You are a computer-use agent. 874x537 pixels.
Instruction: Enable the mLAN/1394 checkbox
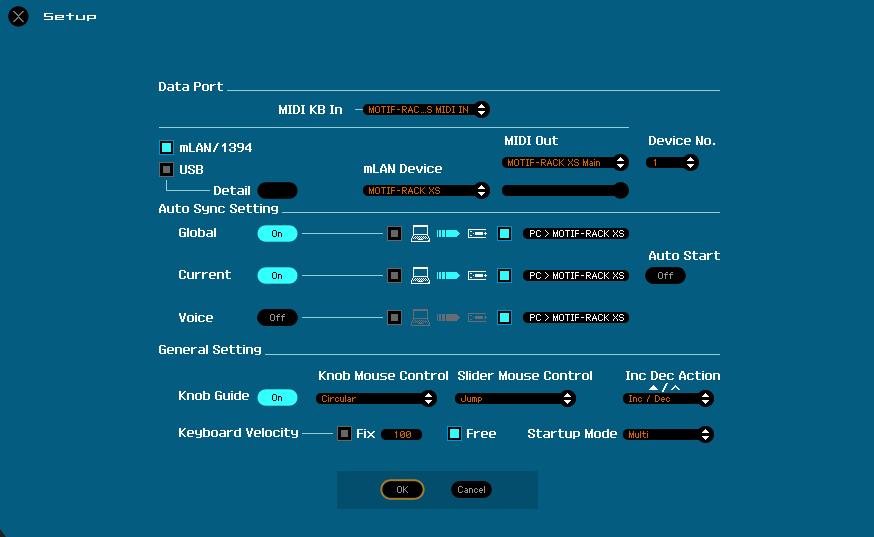click(x=166, y=147)
